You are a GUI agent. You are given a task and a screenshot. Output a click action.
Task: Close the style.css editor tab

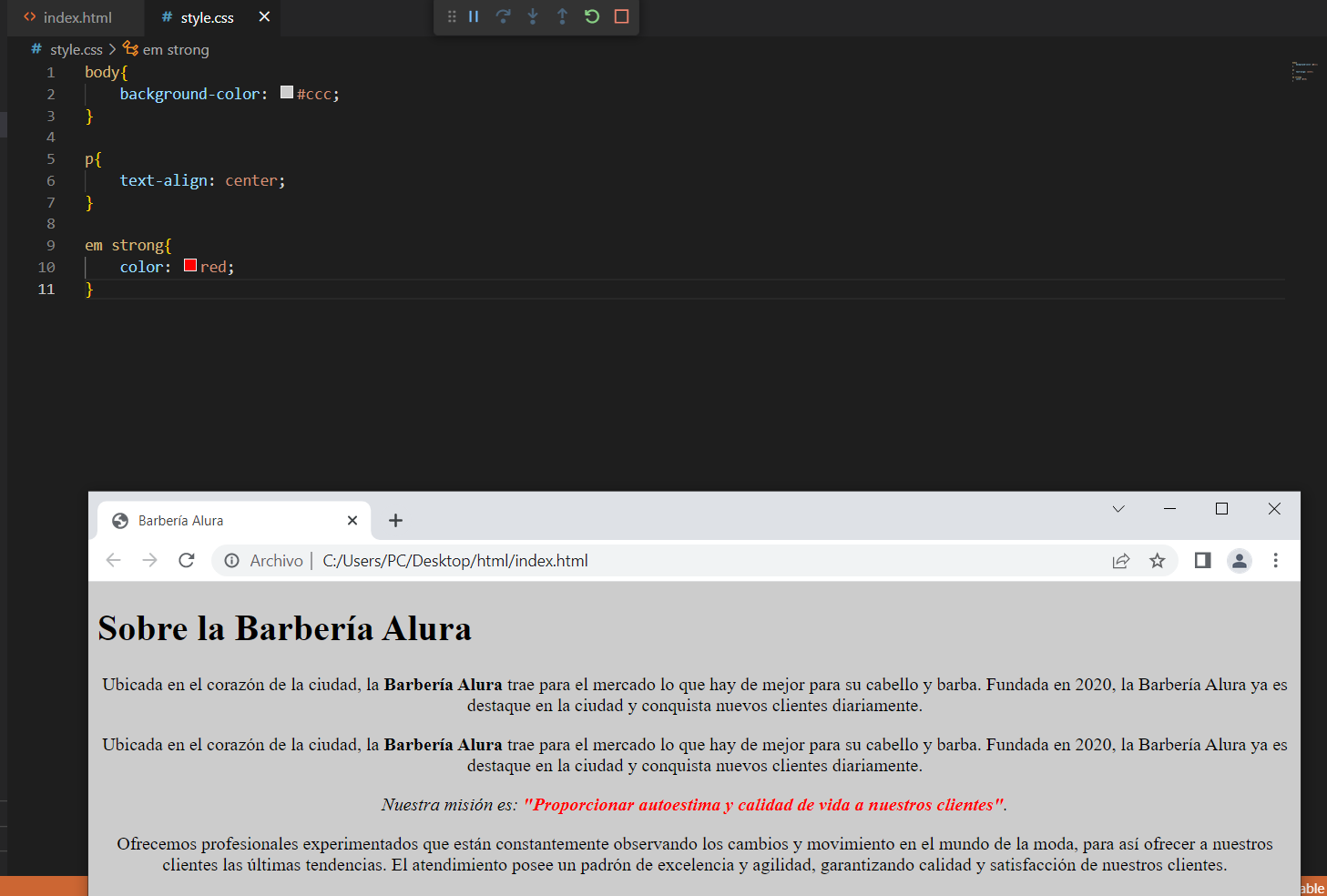(x=264, y=16)
